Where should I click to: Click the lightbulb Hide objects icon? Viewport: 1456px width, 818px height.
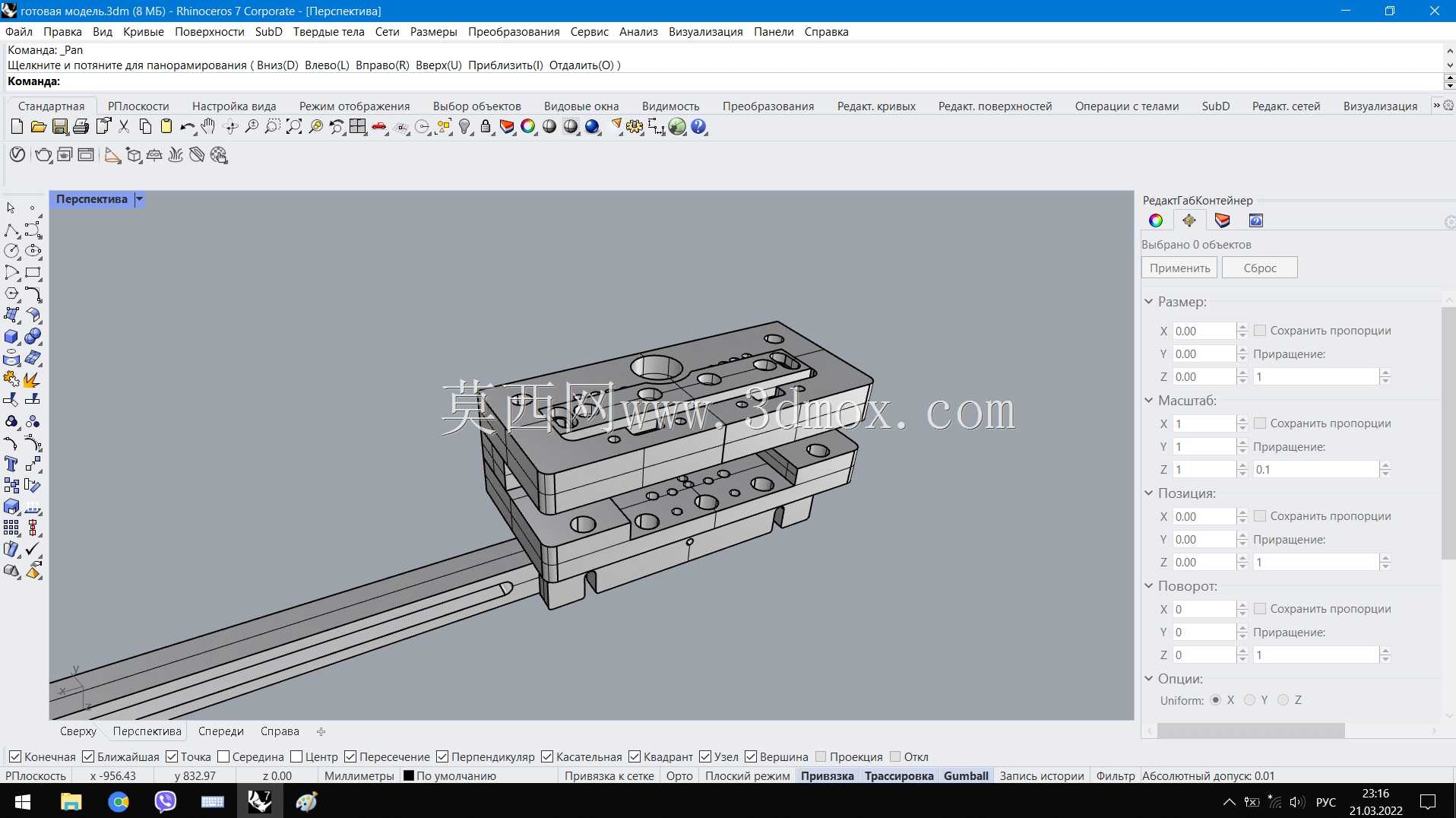(x=464, y=127)
